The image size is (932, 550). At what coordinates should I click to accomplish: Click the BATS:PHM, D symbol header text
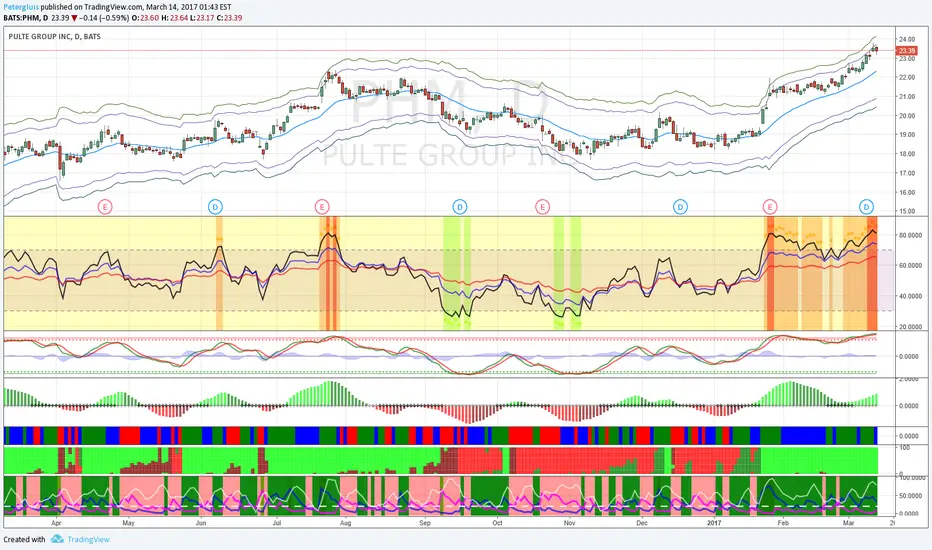pyautogui.click(x=26, y=18)
